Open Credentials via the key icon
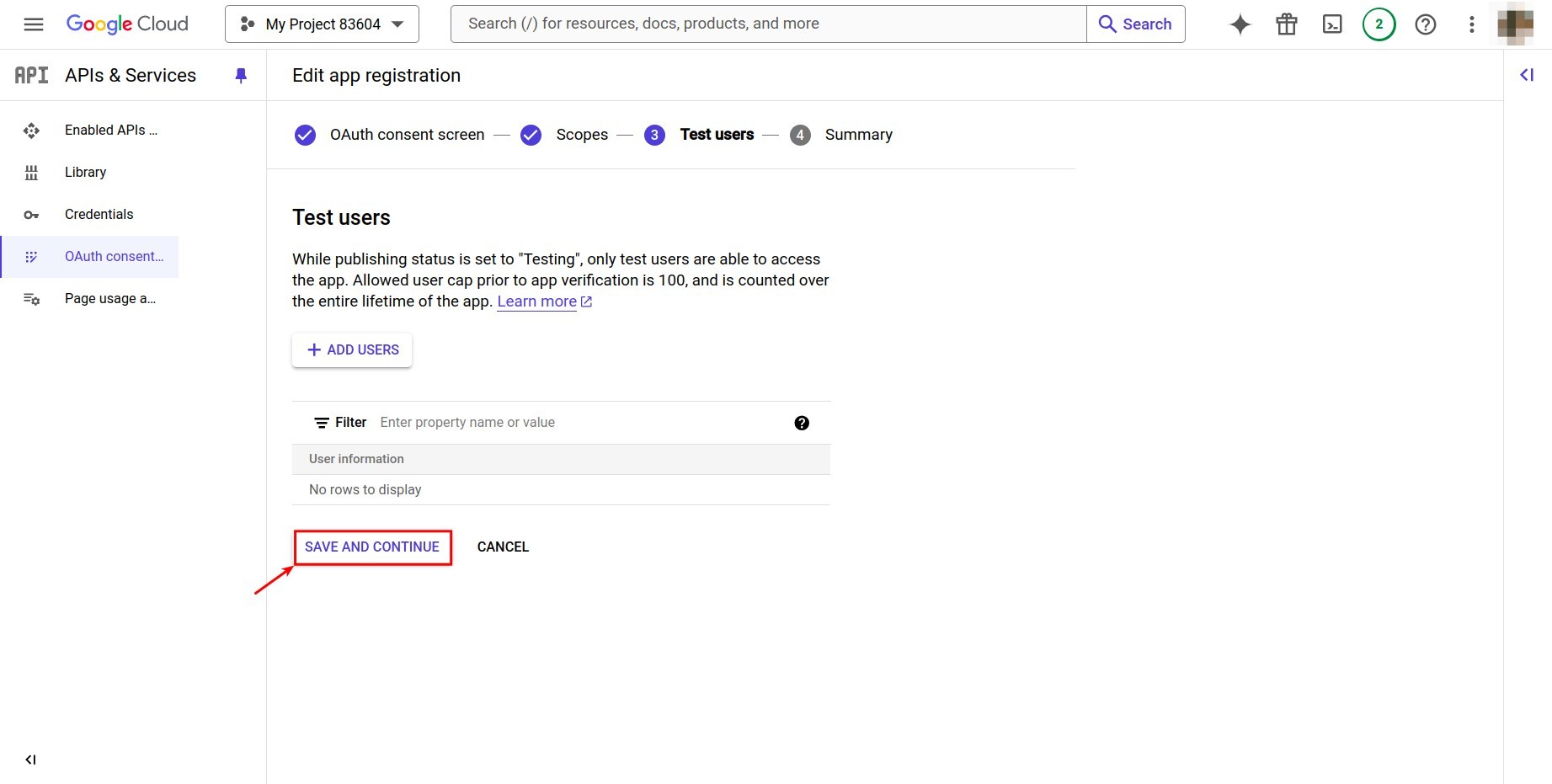 point(31,215)
